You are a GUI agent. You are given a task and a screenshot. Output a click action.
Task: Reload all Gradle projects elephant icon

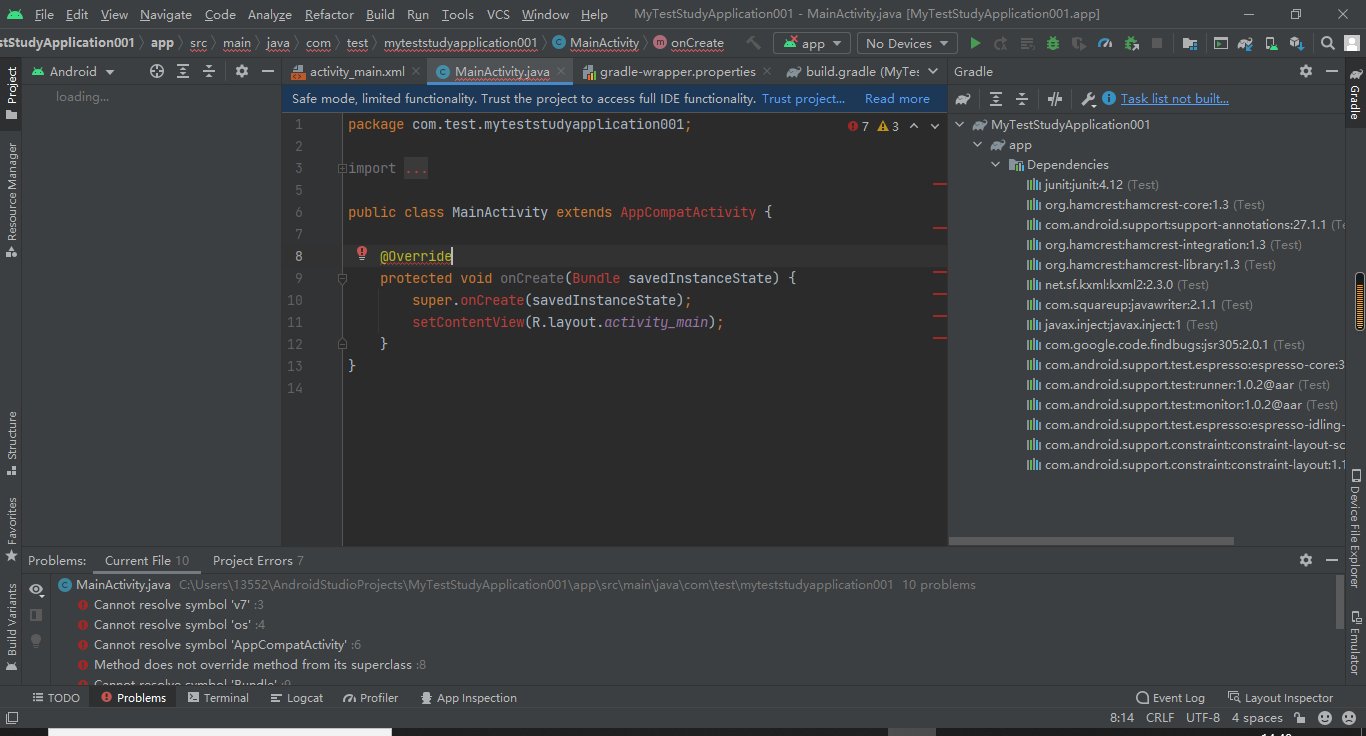[x=963, y=98]
